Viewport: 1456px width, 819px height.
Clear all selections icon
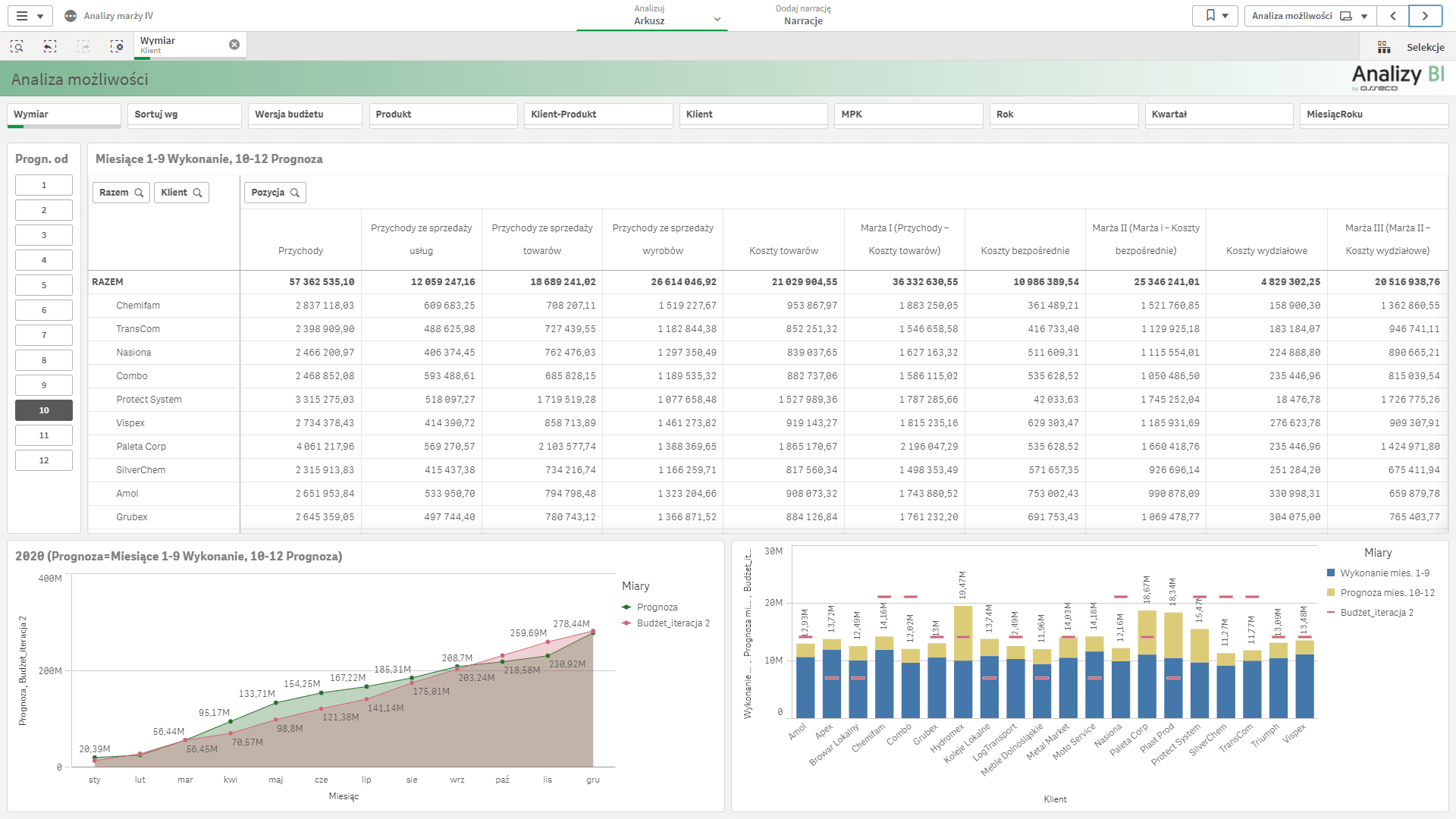click(x=117, y=47)
